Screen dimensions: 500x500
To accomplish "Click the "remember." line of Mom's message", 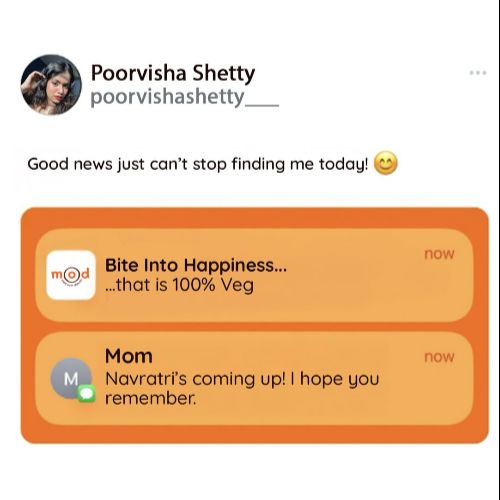I will point(151,398).
